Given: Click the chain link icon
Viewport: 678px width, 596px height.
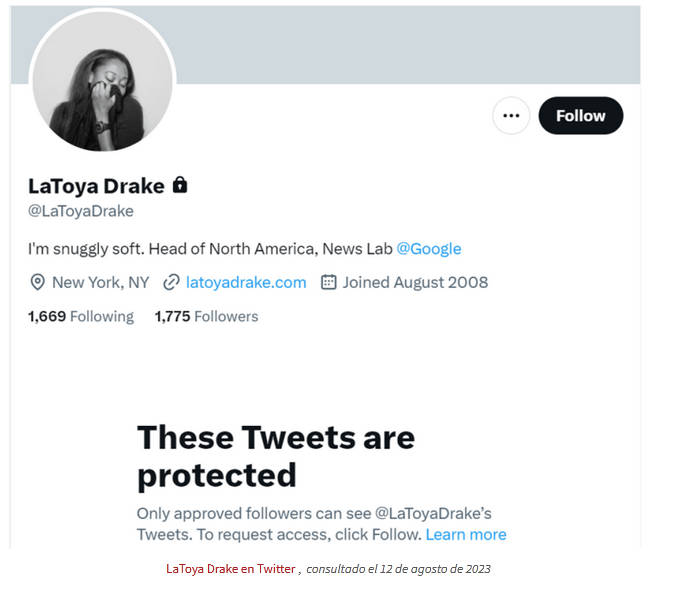Looking at the screenshot, I should click(172, 282).
